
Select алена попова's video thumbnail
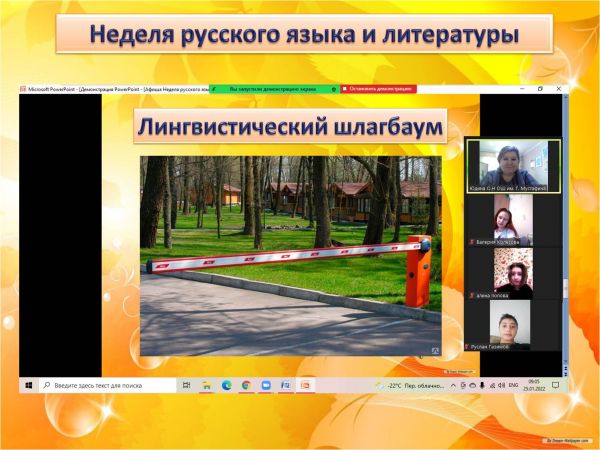pyautogui.click(x=513, y=272)
